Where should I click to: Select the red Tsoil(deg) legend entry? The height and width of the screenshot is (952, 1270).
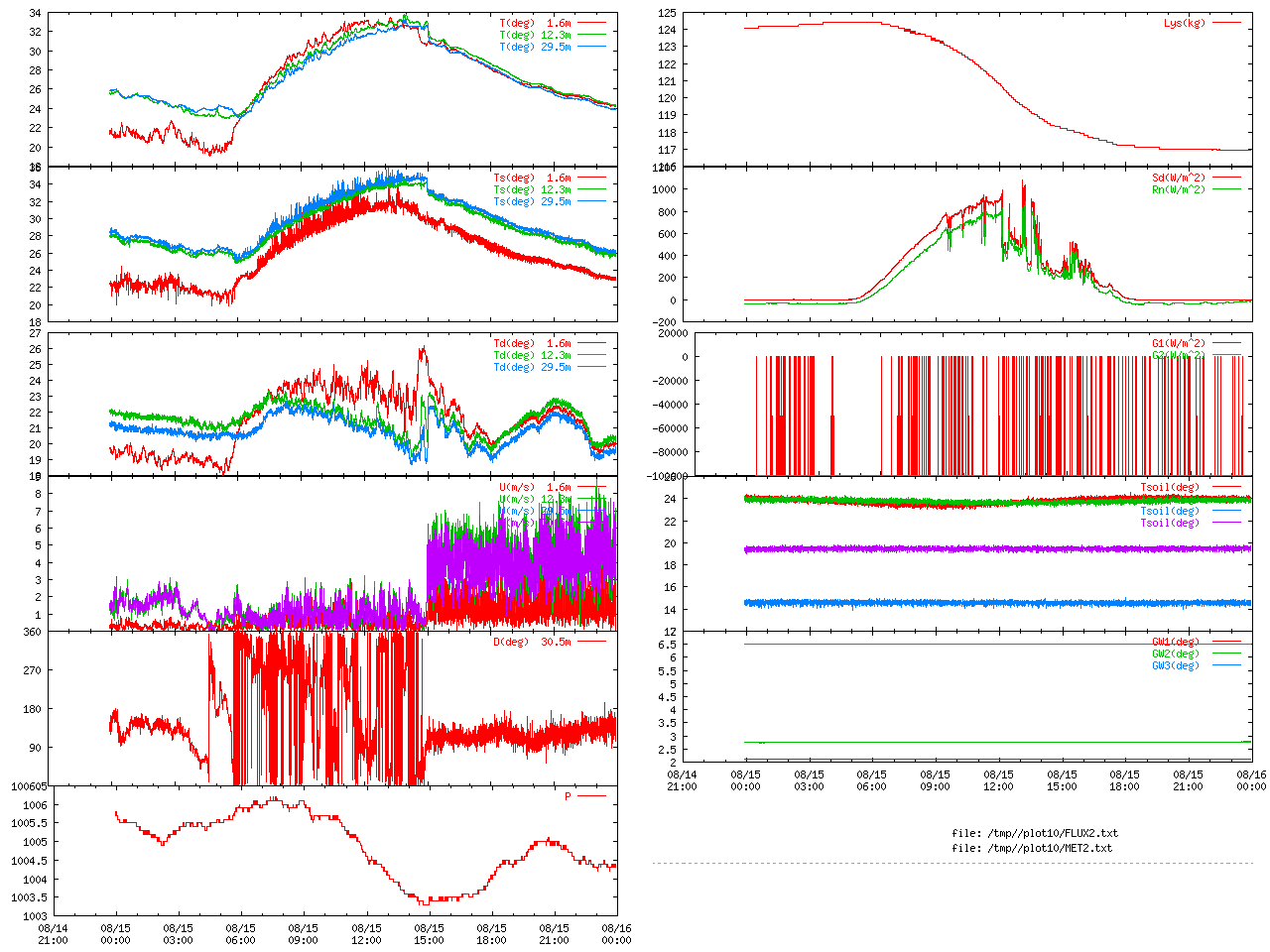pyautogui.click(x=1169, y=487)
